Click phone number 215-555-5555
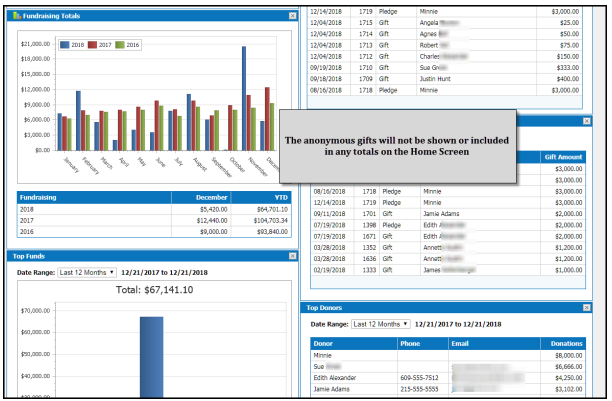The height and width of the screenshot is (401, 612). click(x=419, y=389)
